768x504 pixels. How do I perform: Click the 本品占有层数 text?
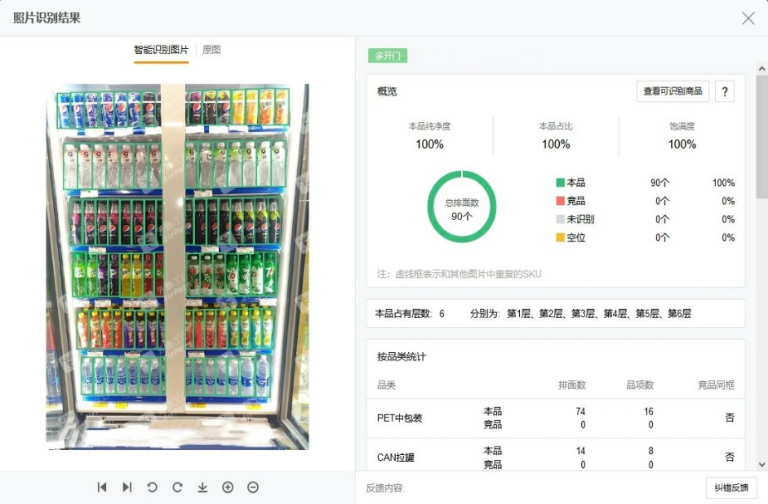(x=409, y=313)
